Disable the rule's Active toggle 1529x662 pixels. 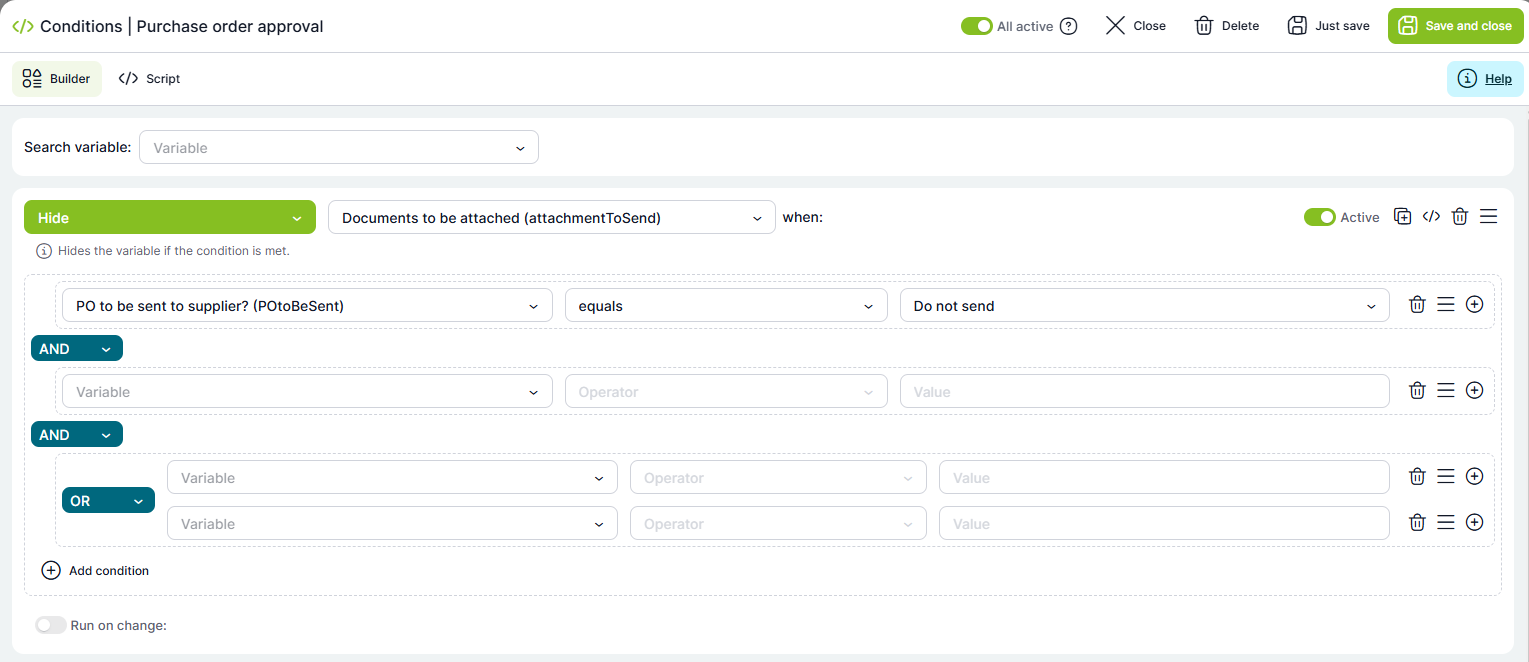(1319, 217)
